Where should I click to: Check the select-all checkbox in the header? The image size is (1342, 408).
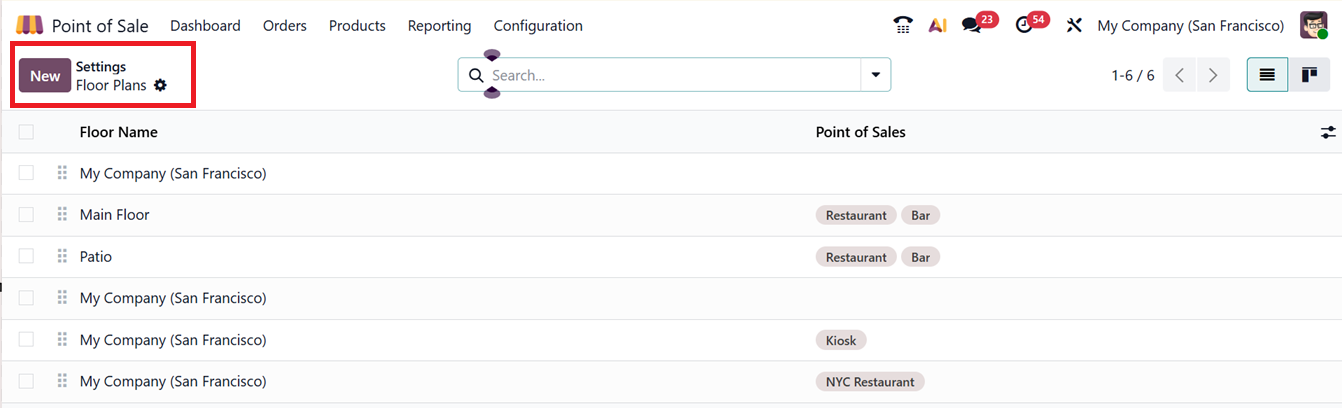tap(26, 132)
